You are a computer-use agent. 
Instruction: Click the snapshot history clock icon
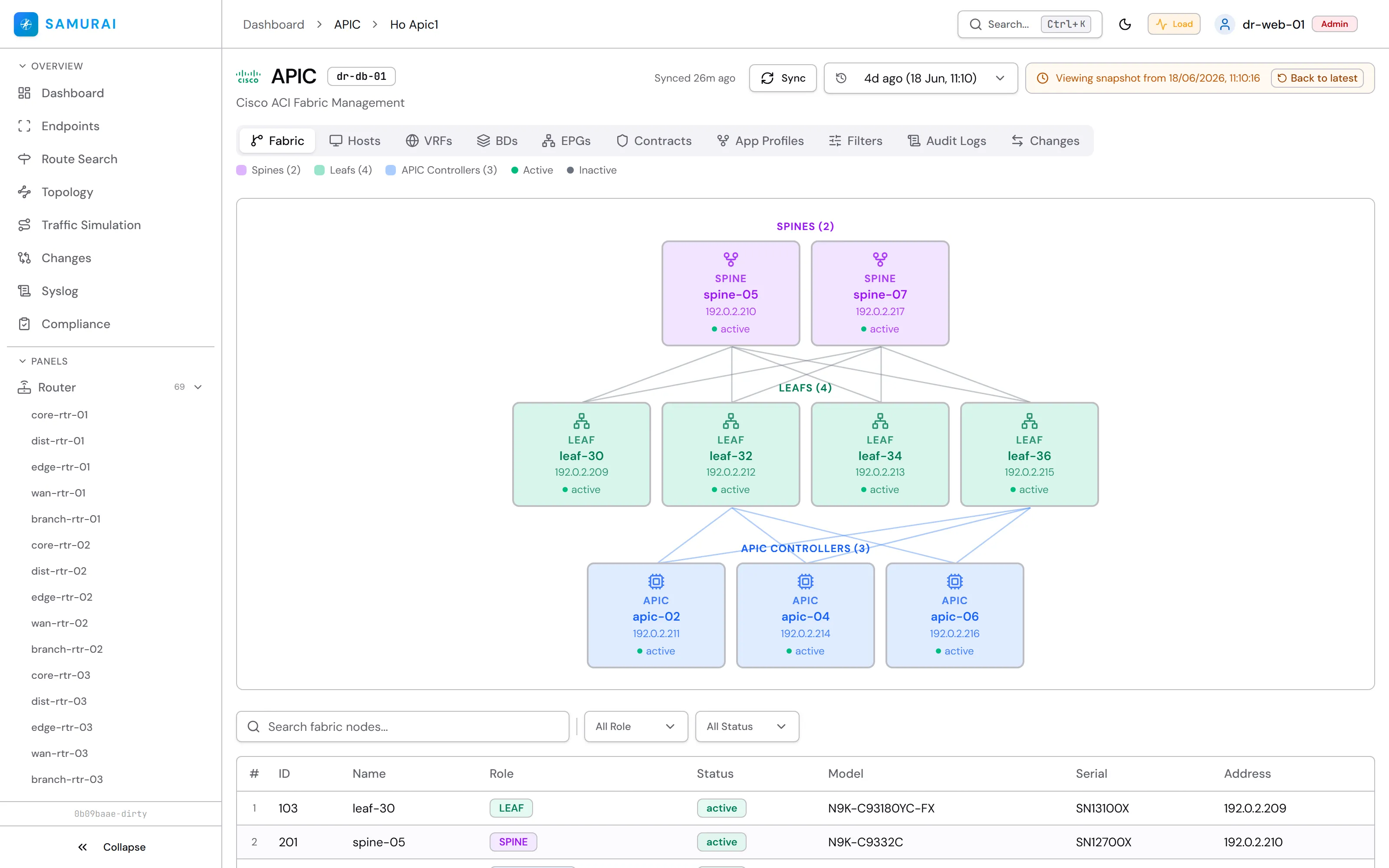coord(841,78)
